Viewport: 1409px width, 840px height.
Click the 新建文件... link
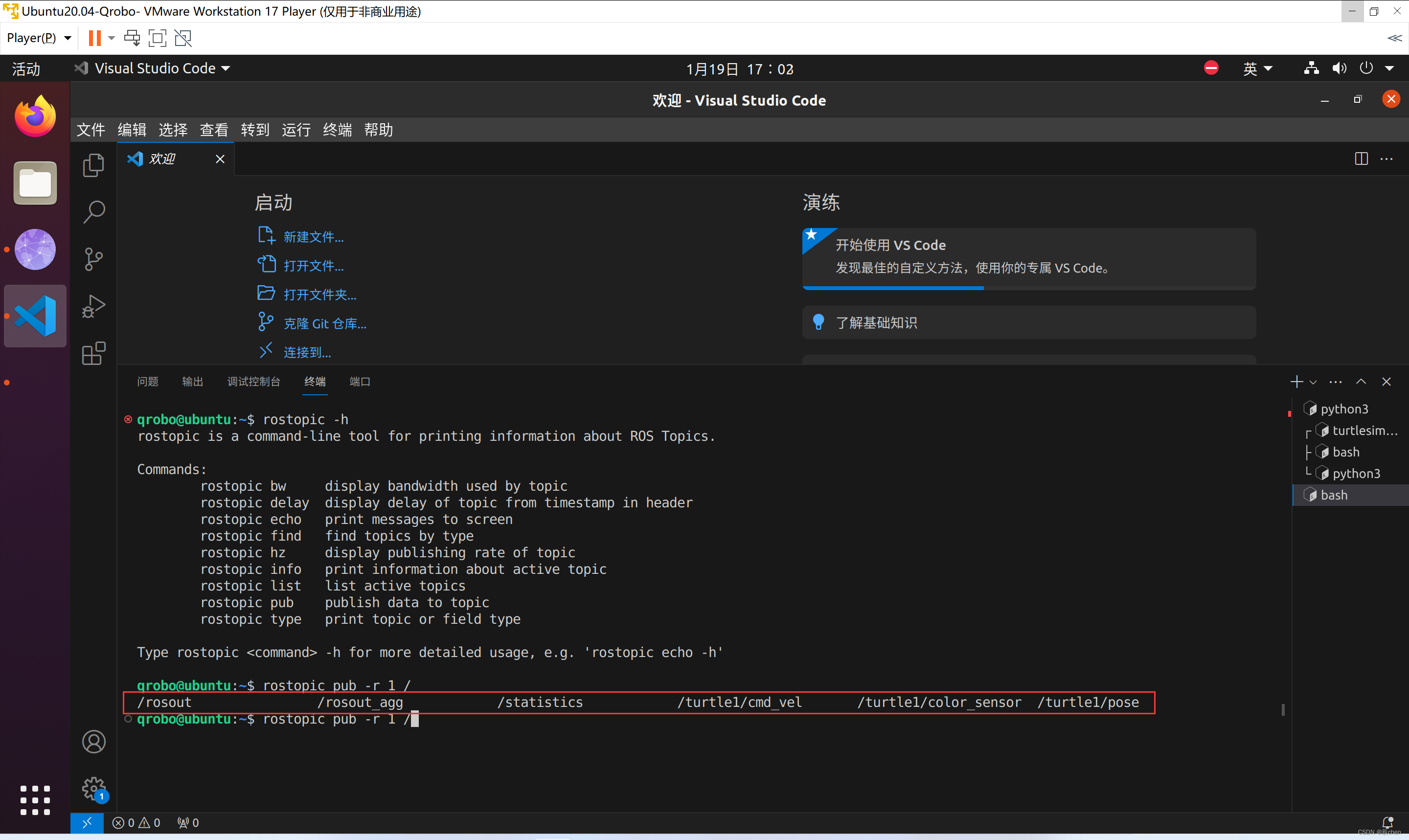[313, 237]
